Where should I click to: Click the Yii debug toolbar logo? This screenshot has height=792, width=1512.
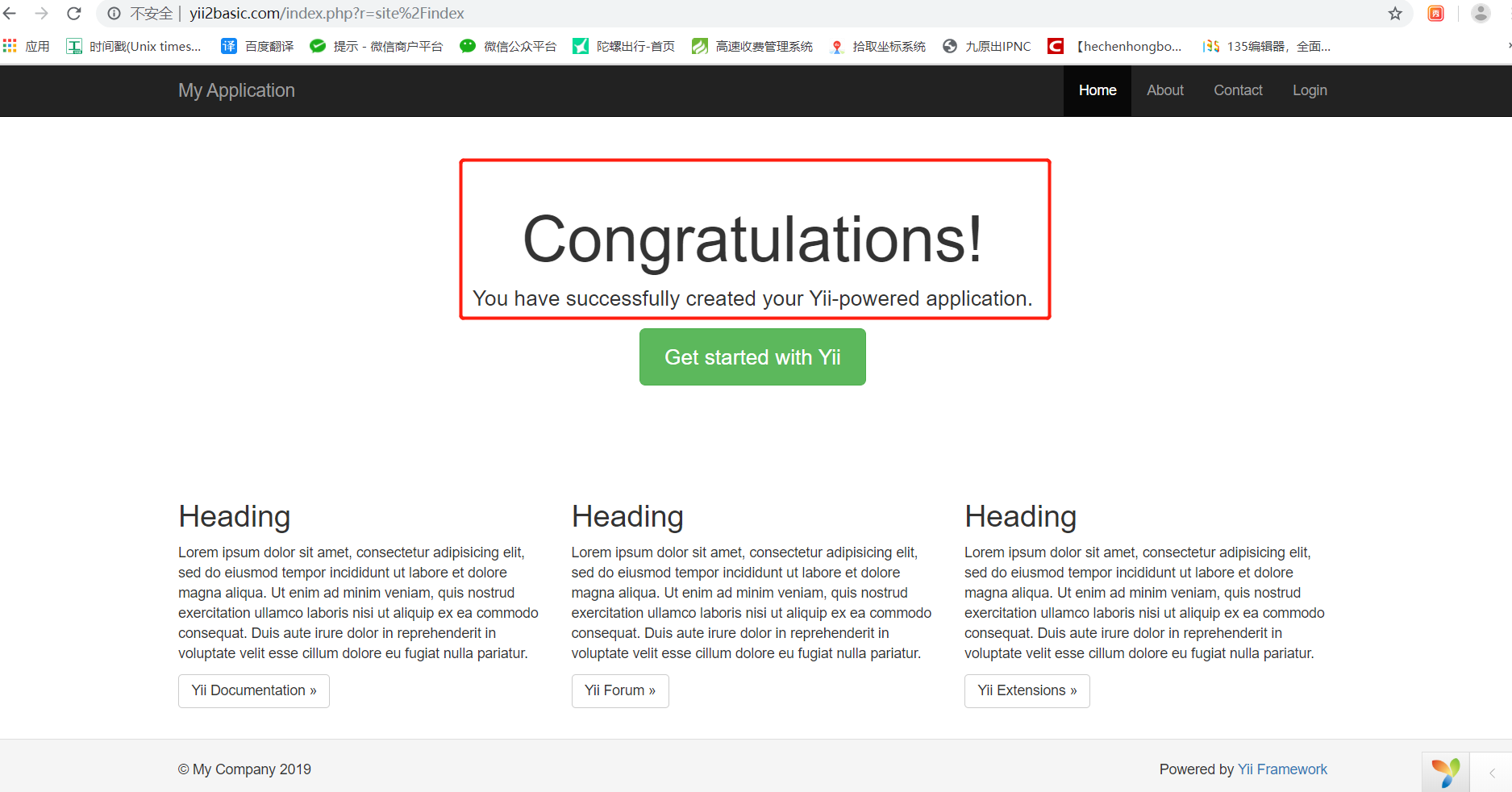pyautogui.click(x=1445, y=773)
